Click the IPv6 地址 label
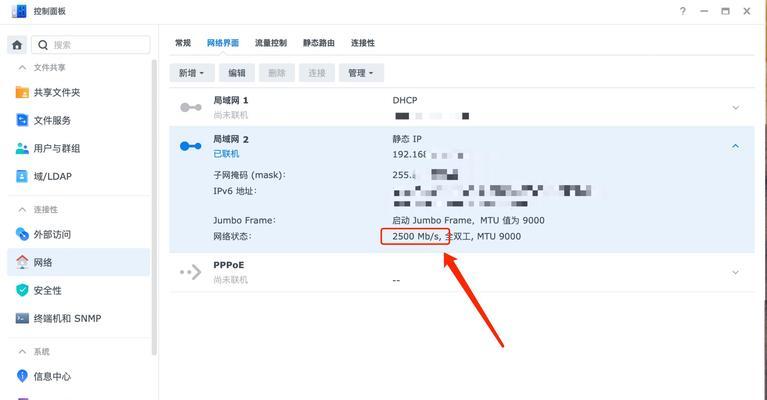Screen dimensions: 767x400 click(x=235, y=191)
